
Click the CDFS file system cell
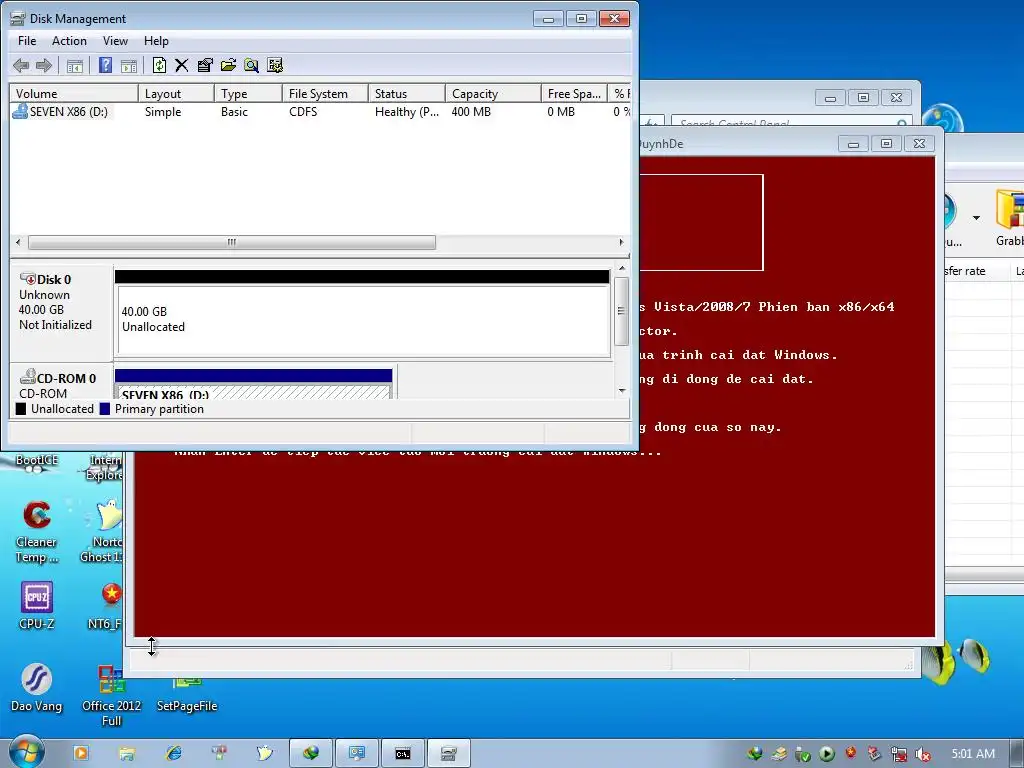click(303, 112)
